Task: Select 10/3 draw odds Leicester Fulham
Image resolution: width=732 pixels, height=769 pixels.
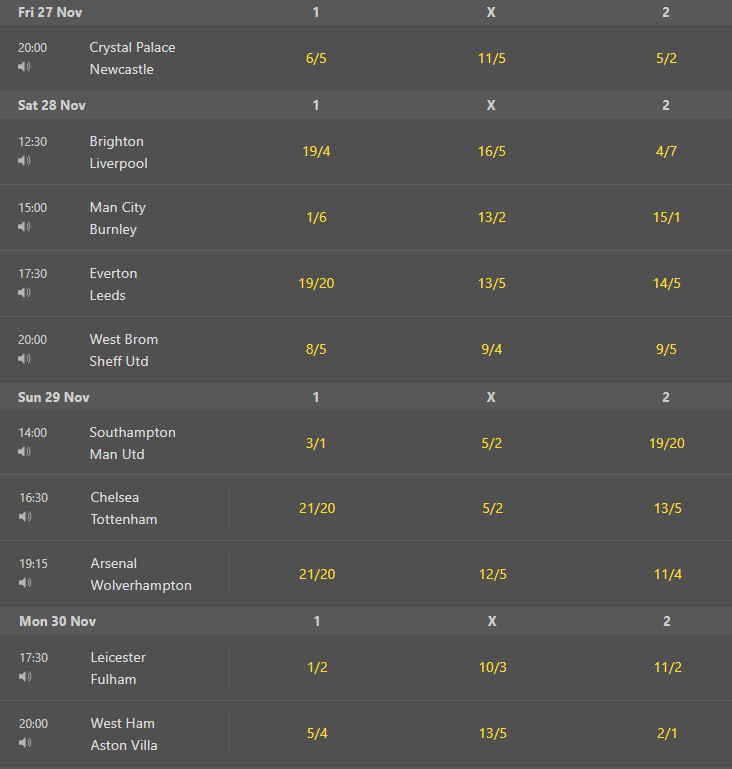Action: tap(493, 667)
